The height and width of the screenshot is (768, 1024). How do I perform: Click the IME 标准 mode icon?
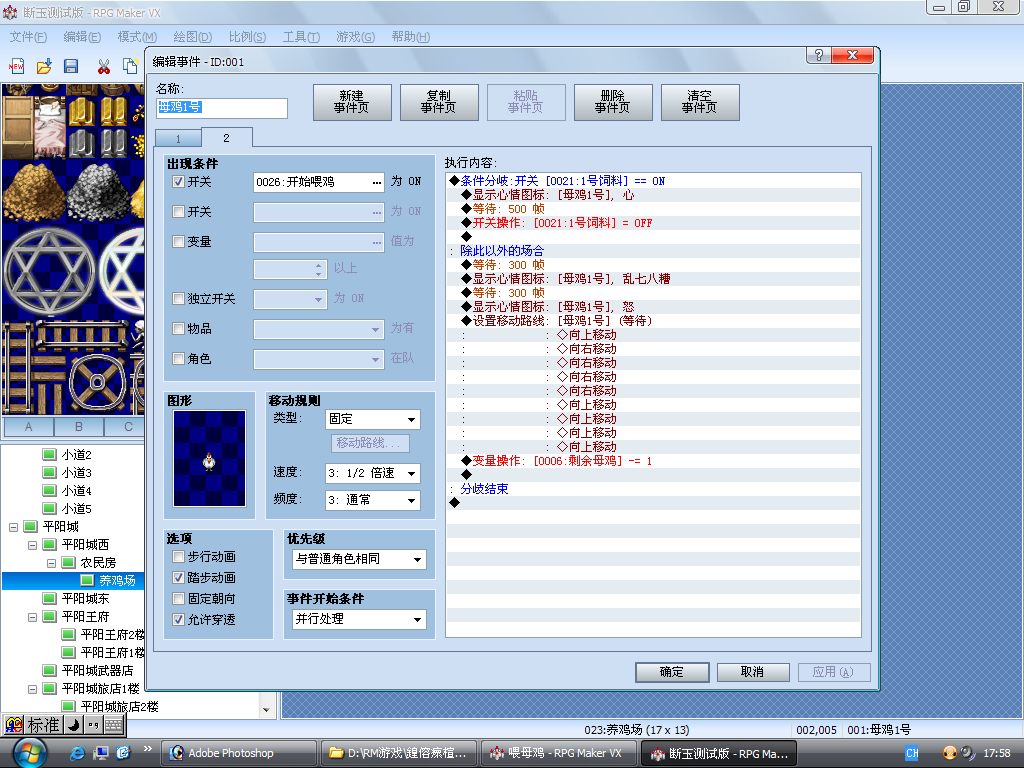point(44,725)
